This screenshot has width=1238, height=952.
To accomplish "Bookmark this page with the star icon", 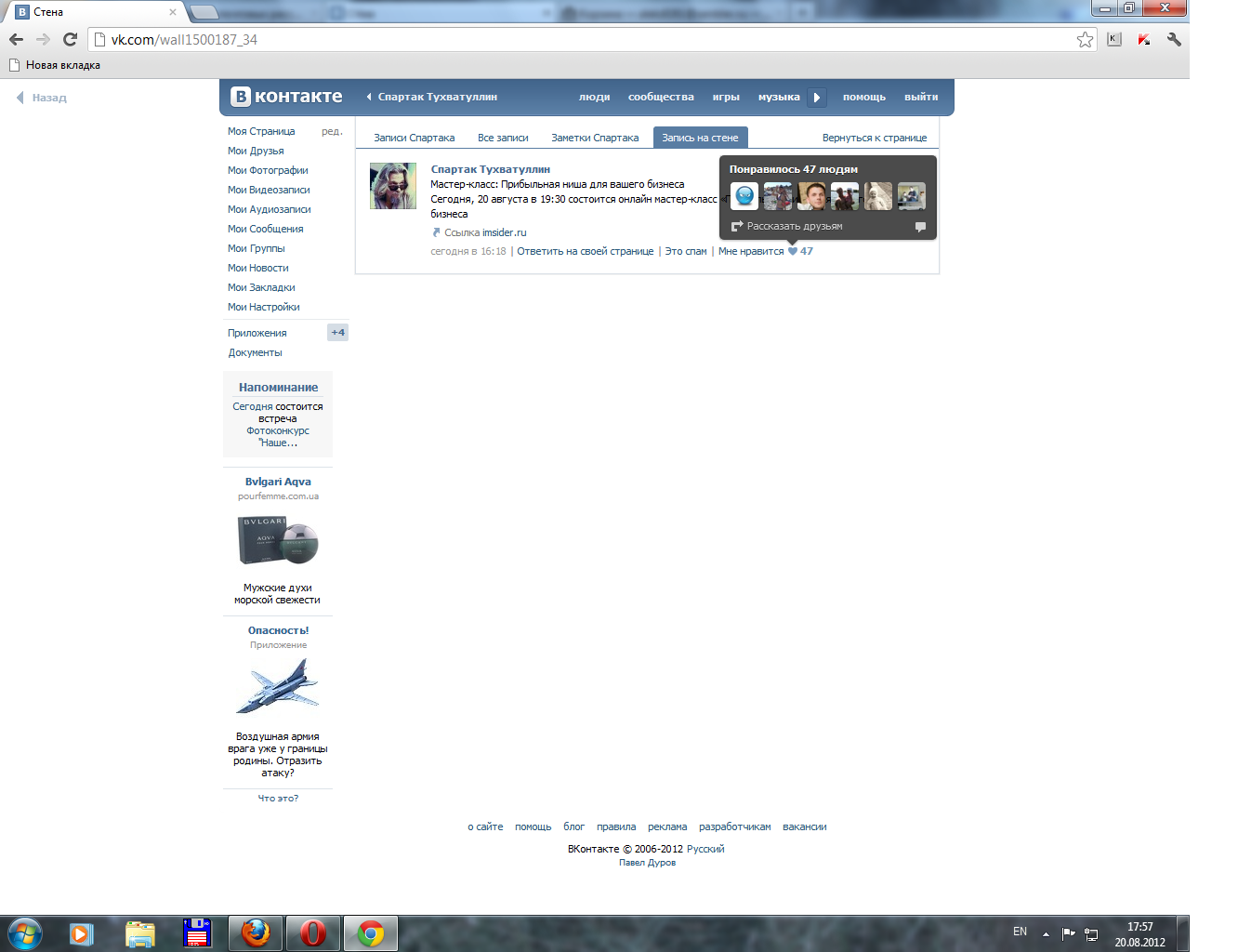I will pyautogui.click(x=1085, y=39).
